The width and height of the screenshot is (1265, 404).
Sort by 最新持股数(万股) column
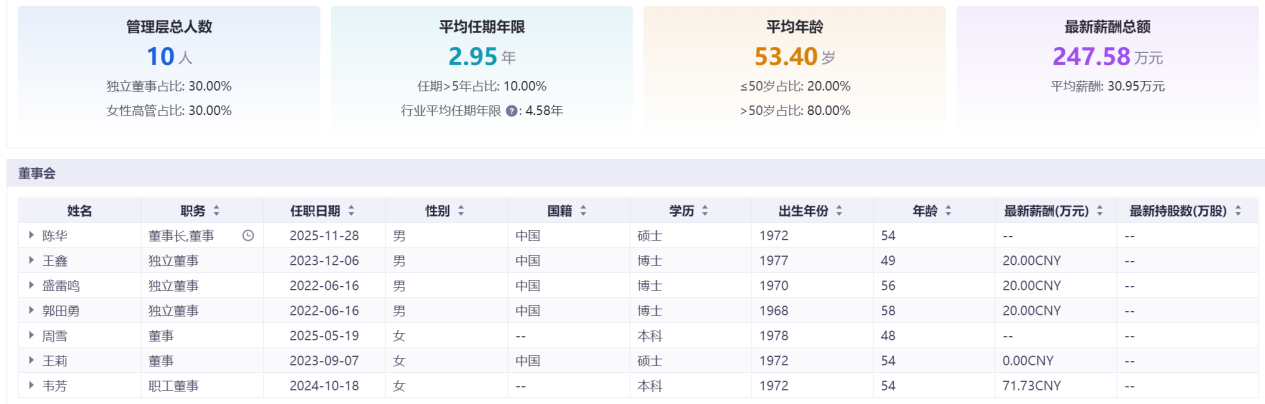point(1238,211)
